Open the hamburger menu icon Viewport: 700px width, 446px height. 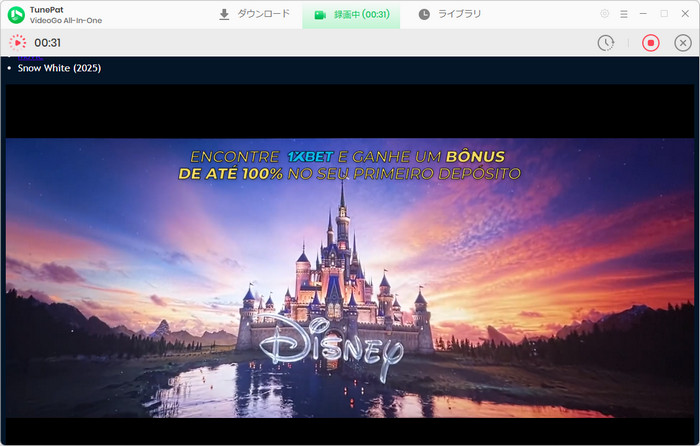(624, 14)
